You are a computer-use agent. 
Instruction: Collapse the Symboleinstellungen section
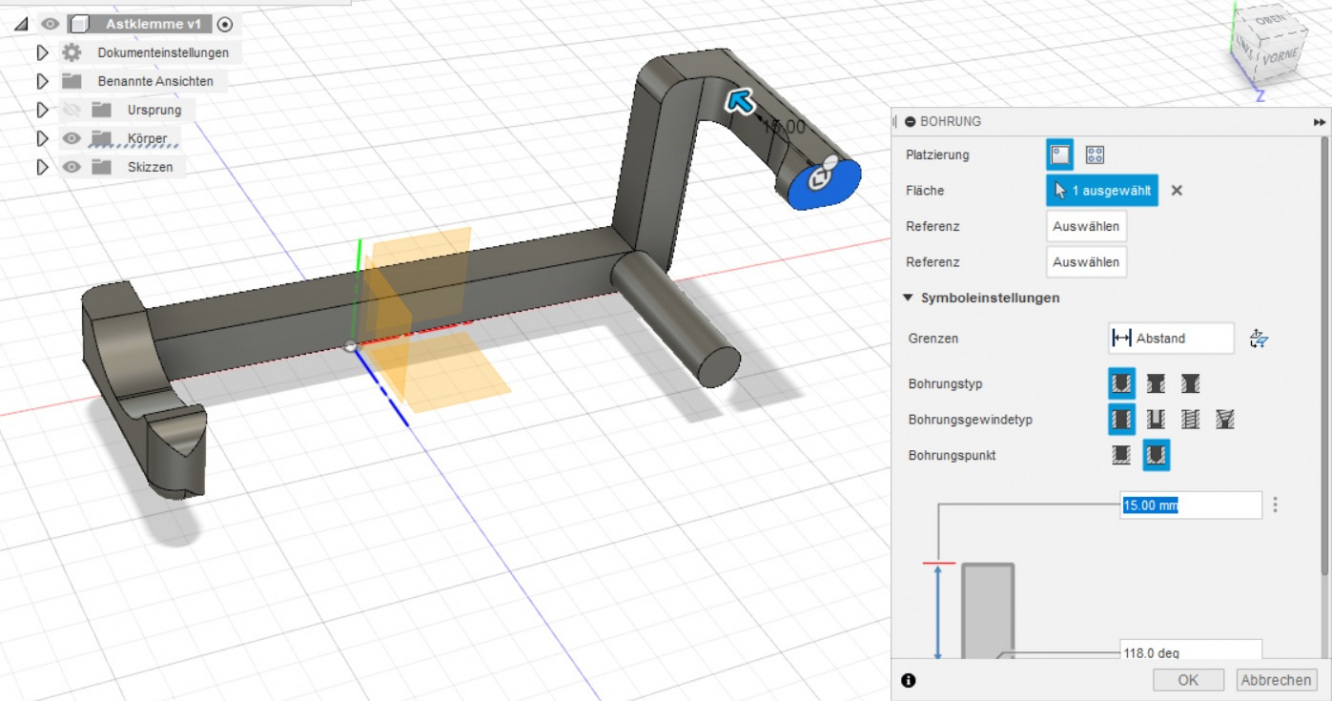click(908, 298)
